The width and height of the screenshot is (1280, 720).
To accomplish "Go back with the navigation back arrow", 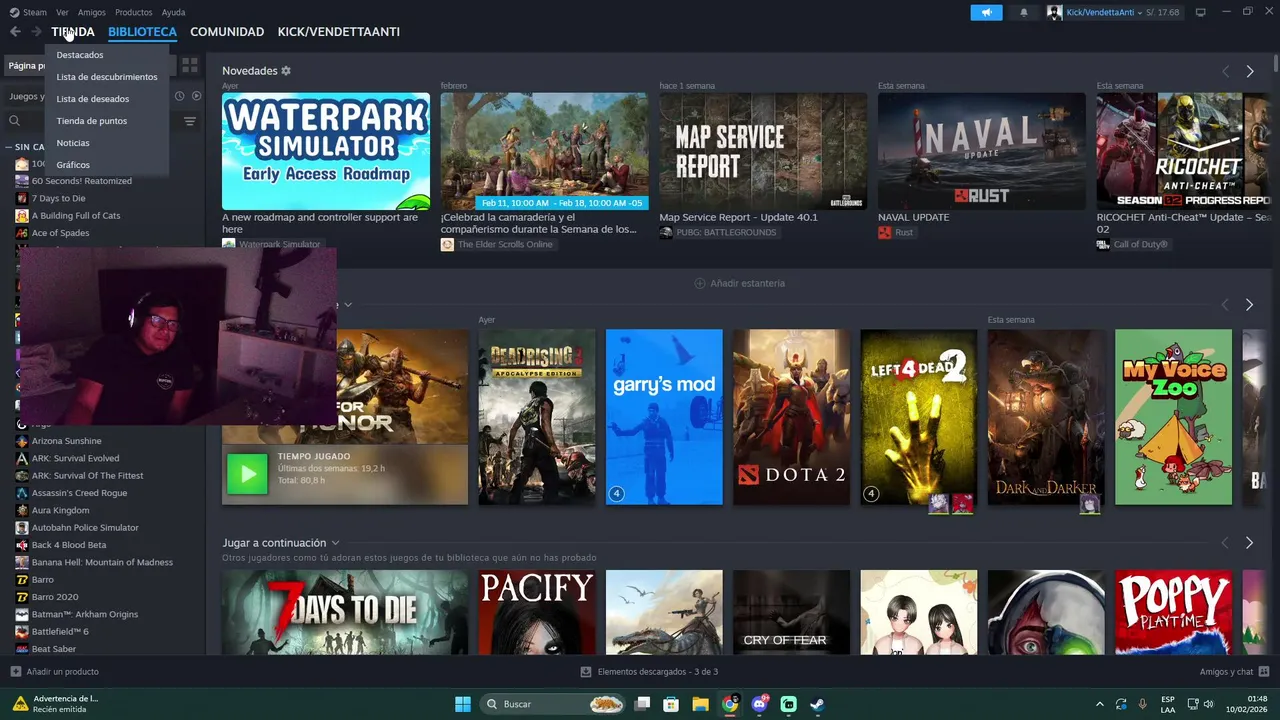I will pos(15,32).
